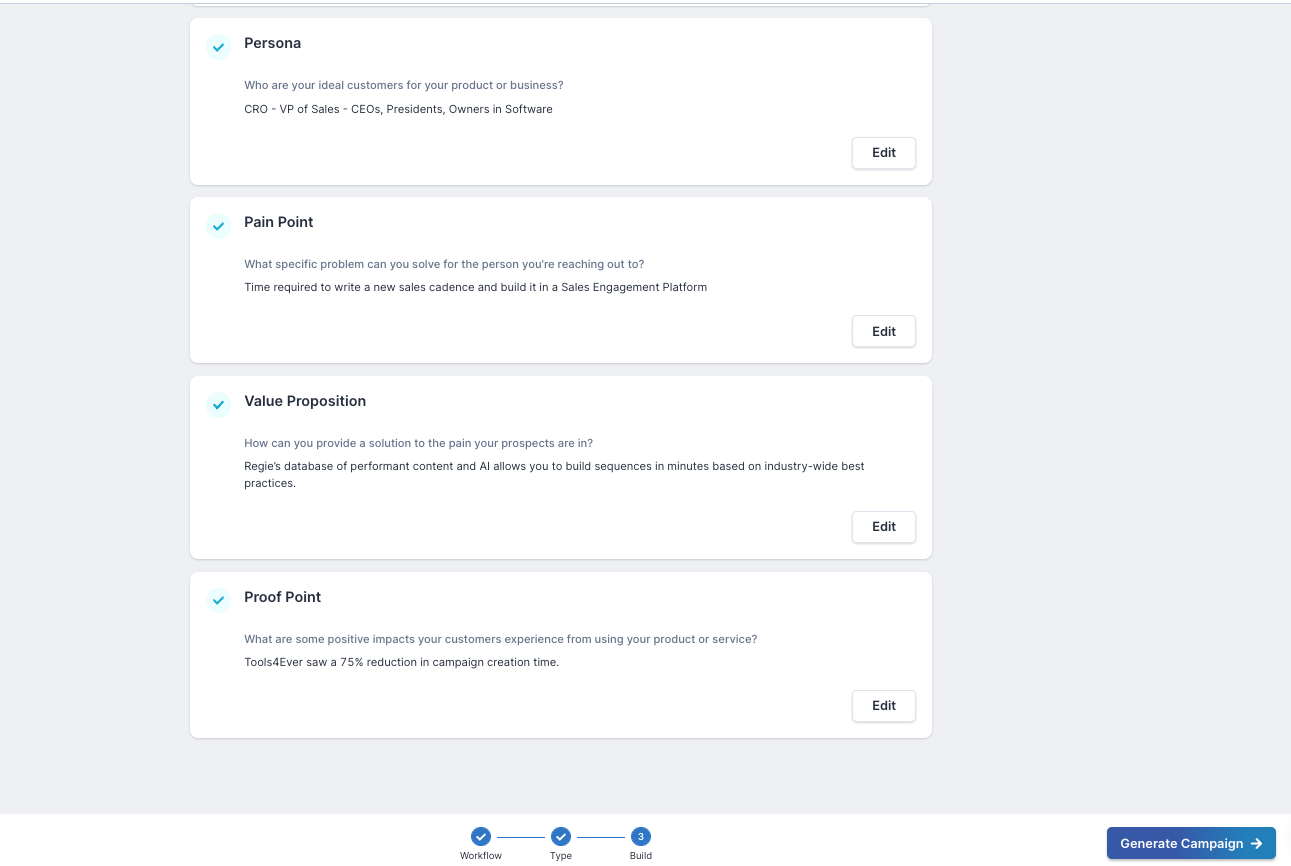Select the Value Proposition title

[305, 402]
